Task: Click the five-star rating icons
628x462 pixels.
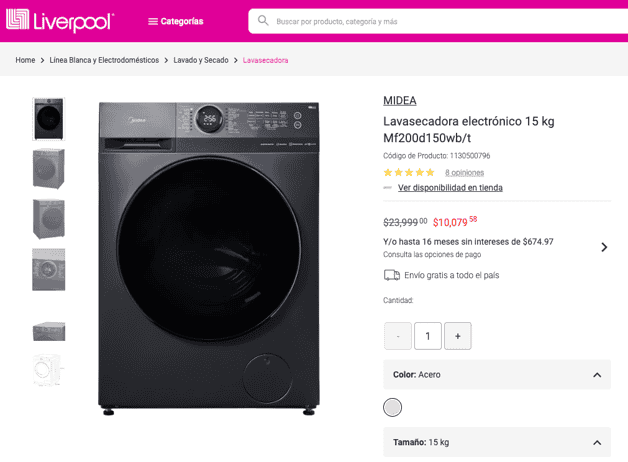Action: (x=409, y=172)
